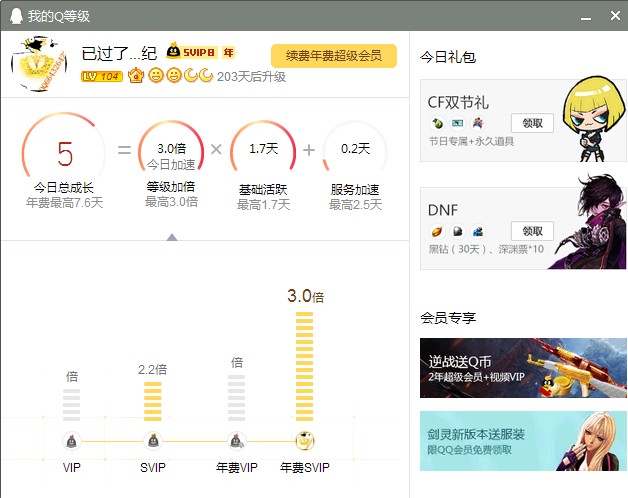Open the user avatar with crown
The height and width of the screenshot is (498, 628).
click(39, 64)
